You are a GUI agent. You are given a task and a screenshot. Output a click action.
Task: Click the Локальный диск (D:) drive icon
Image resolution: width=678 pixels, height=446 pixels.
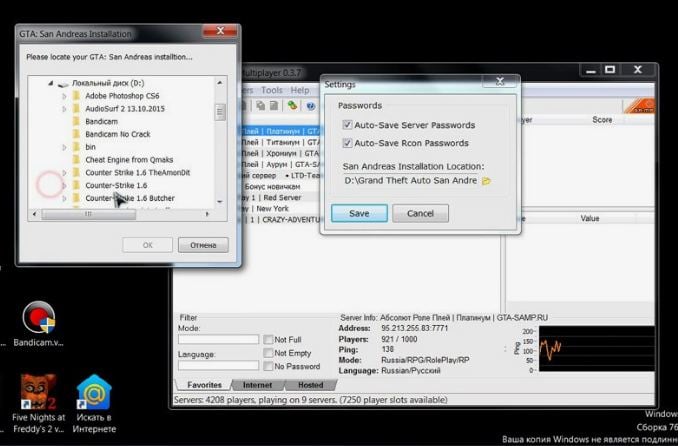(x=64, y=83)
